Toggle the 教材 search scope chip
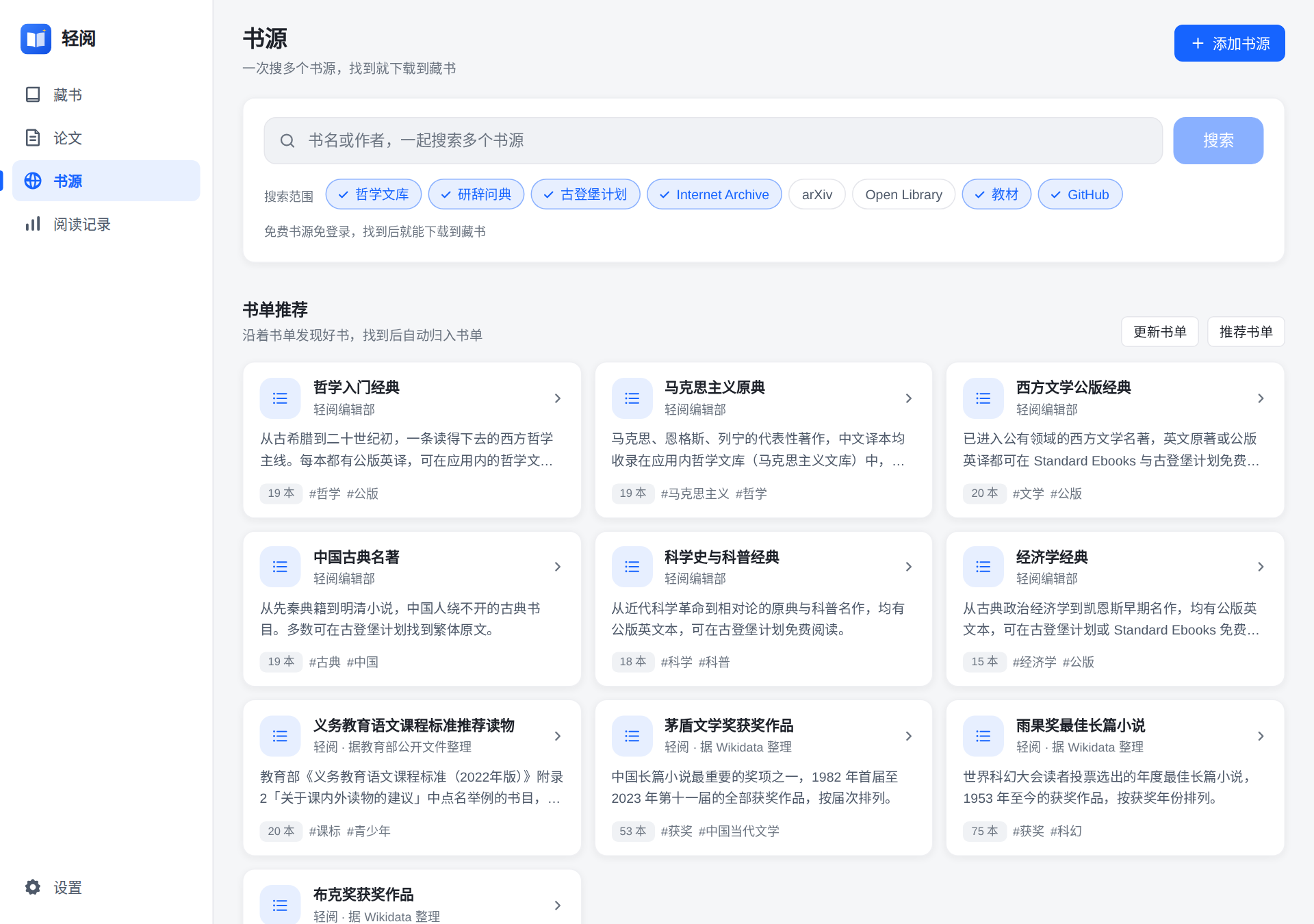Image resolution: width=1314 pixels, height=924 pixels. click(x=996, y=194)
